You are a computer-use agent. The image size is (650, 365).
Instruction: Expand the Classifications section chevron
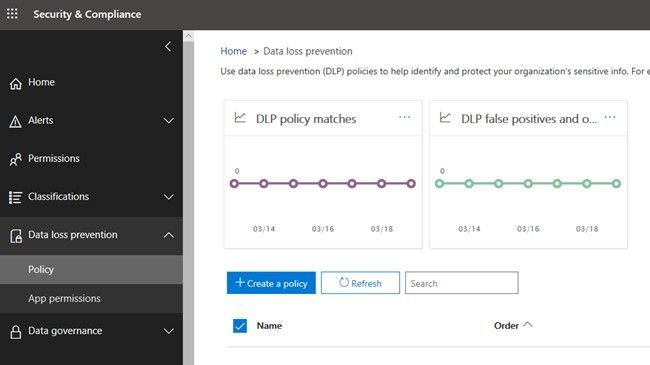coord(168,197)
